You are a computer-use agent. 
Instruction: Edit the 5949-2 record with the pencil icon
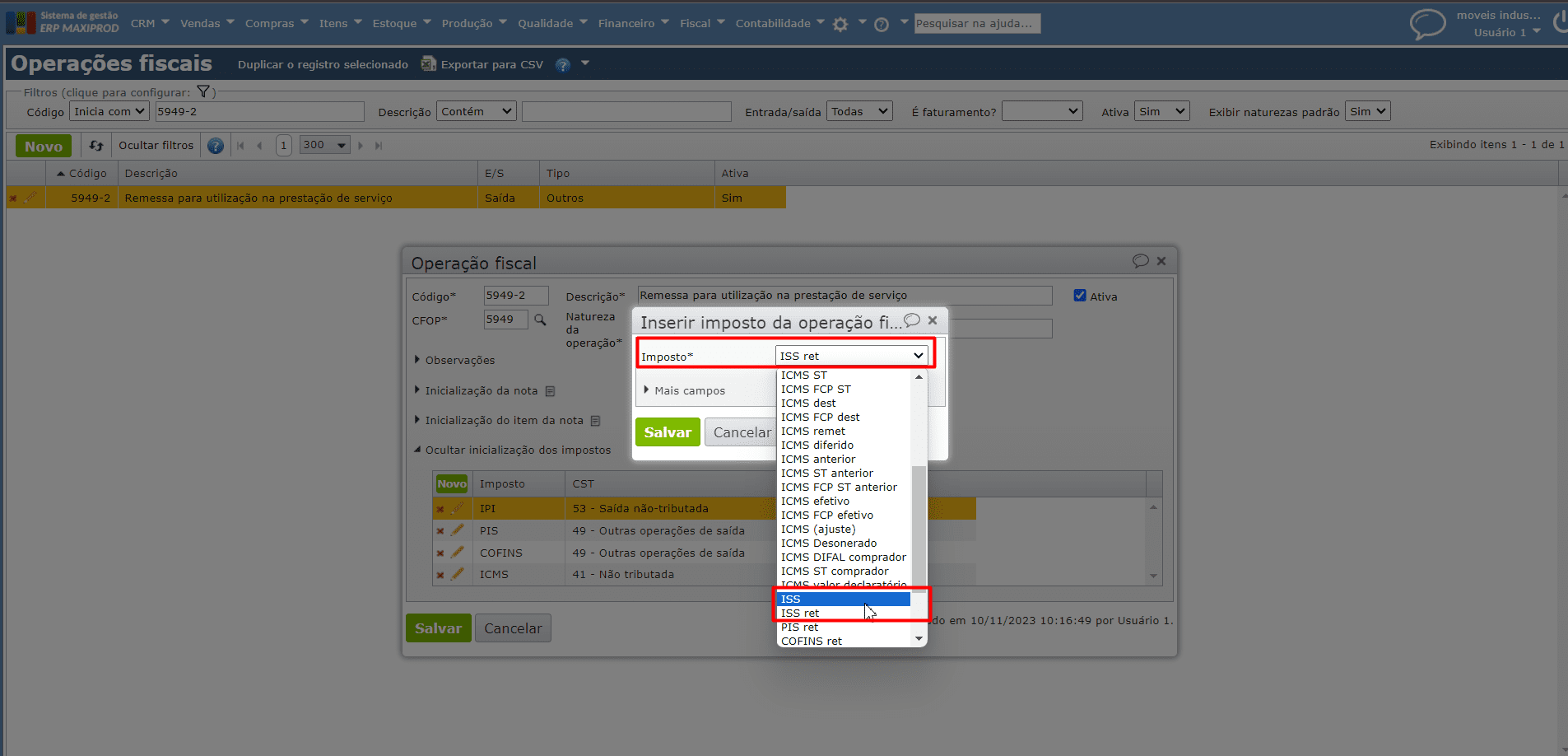click(x=31, y=198)
